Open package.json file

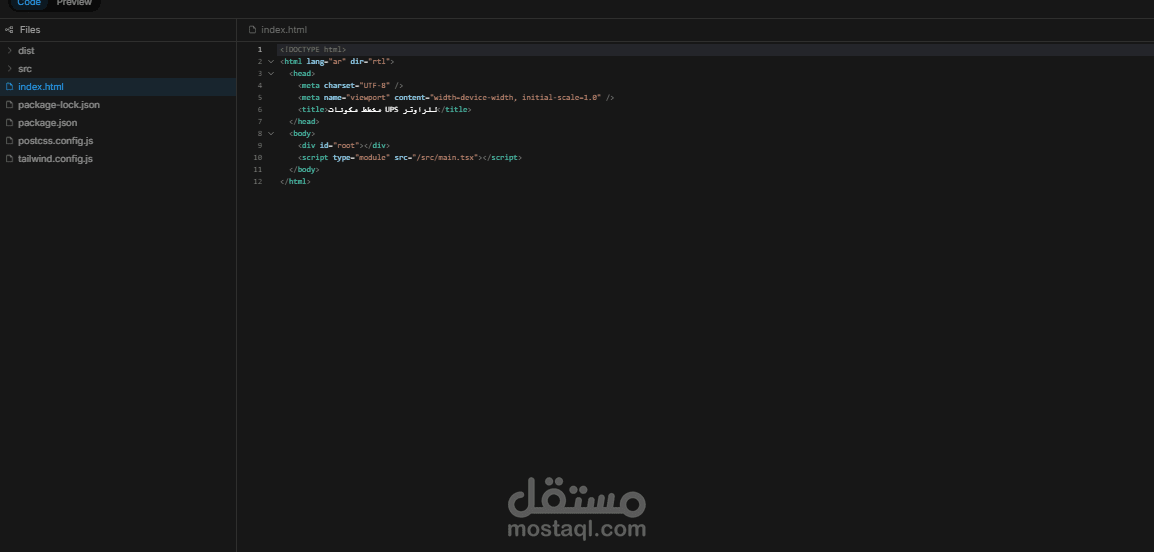pyautogui.click(x=48, y=123)
